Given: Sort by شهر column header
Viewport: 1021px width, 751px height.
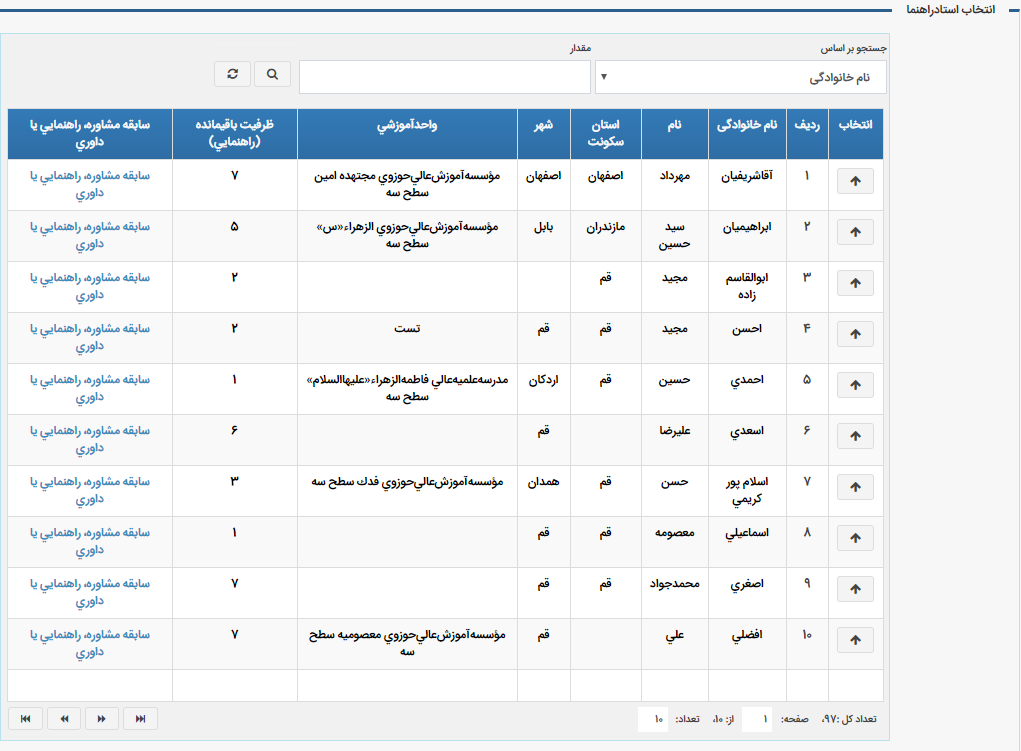Looking at the screenshot, I should (x=544, y=134).
